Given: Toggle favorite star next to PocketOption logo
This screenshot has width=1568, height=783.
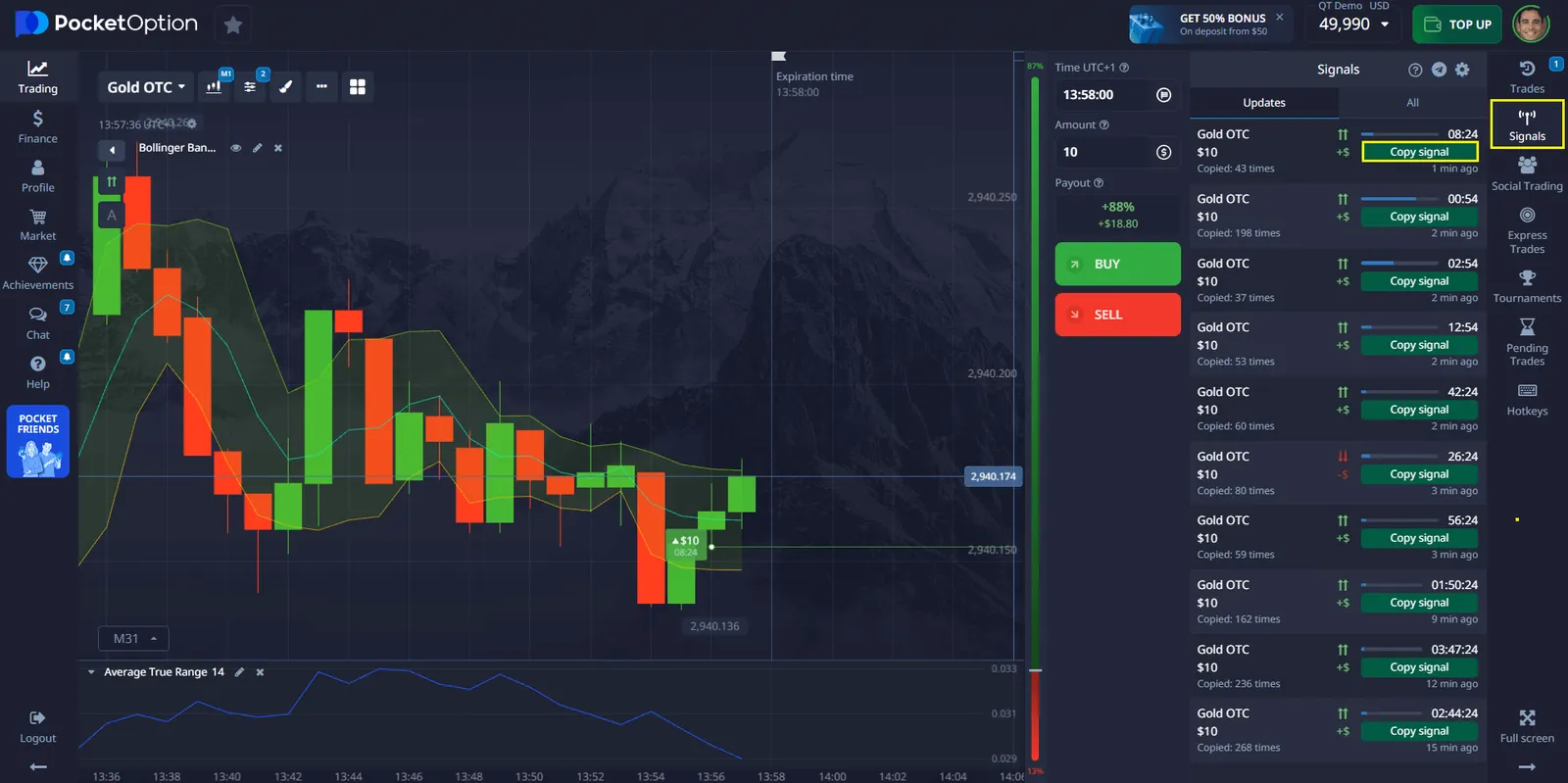Looking at the screenshot, I should click(233, 24).
